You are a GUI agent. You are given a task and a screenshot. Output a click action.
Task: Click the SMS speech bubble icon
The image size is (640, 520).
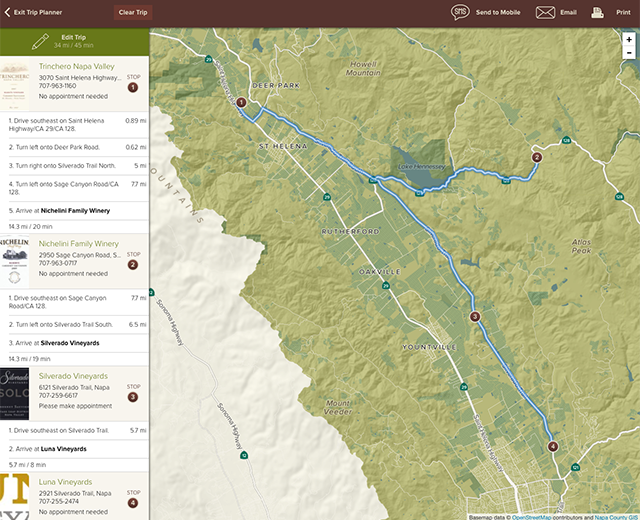460,12
